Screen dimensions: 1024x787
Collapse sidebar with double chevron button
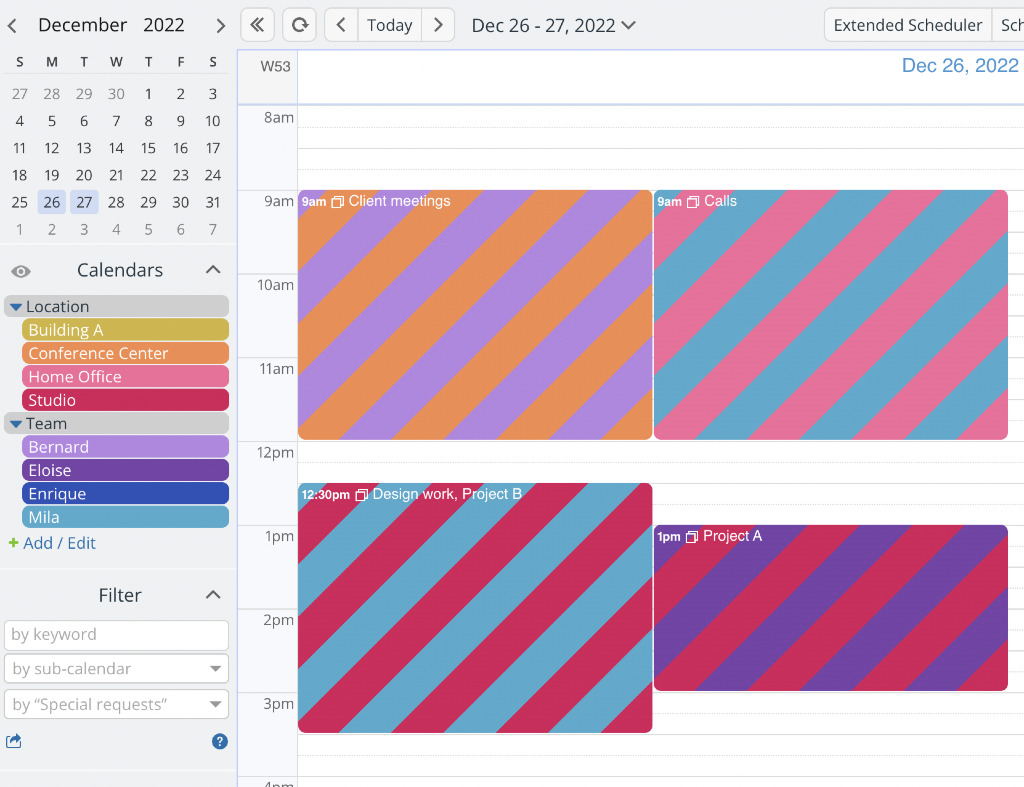(x=257, y=25)
